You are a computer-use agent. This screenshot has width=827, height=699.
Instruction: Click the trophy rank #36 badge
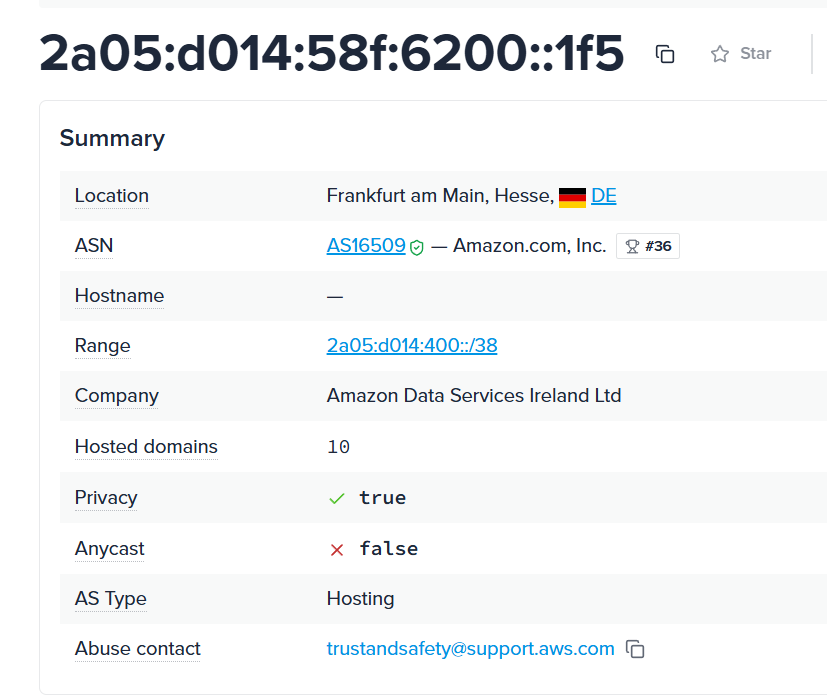coord(648,246)
